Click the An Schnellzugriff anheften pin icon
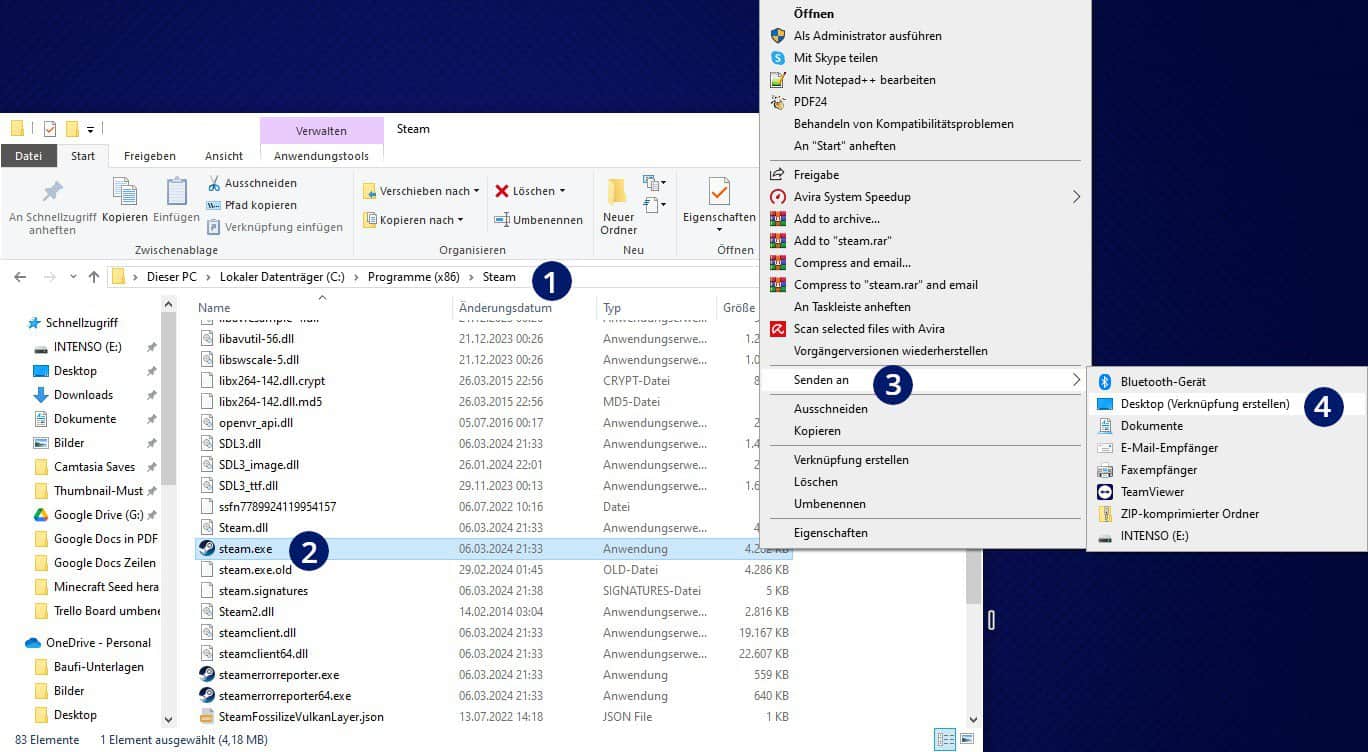This screenshot has width=1368, height=752. coord(52,191)
